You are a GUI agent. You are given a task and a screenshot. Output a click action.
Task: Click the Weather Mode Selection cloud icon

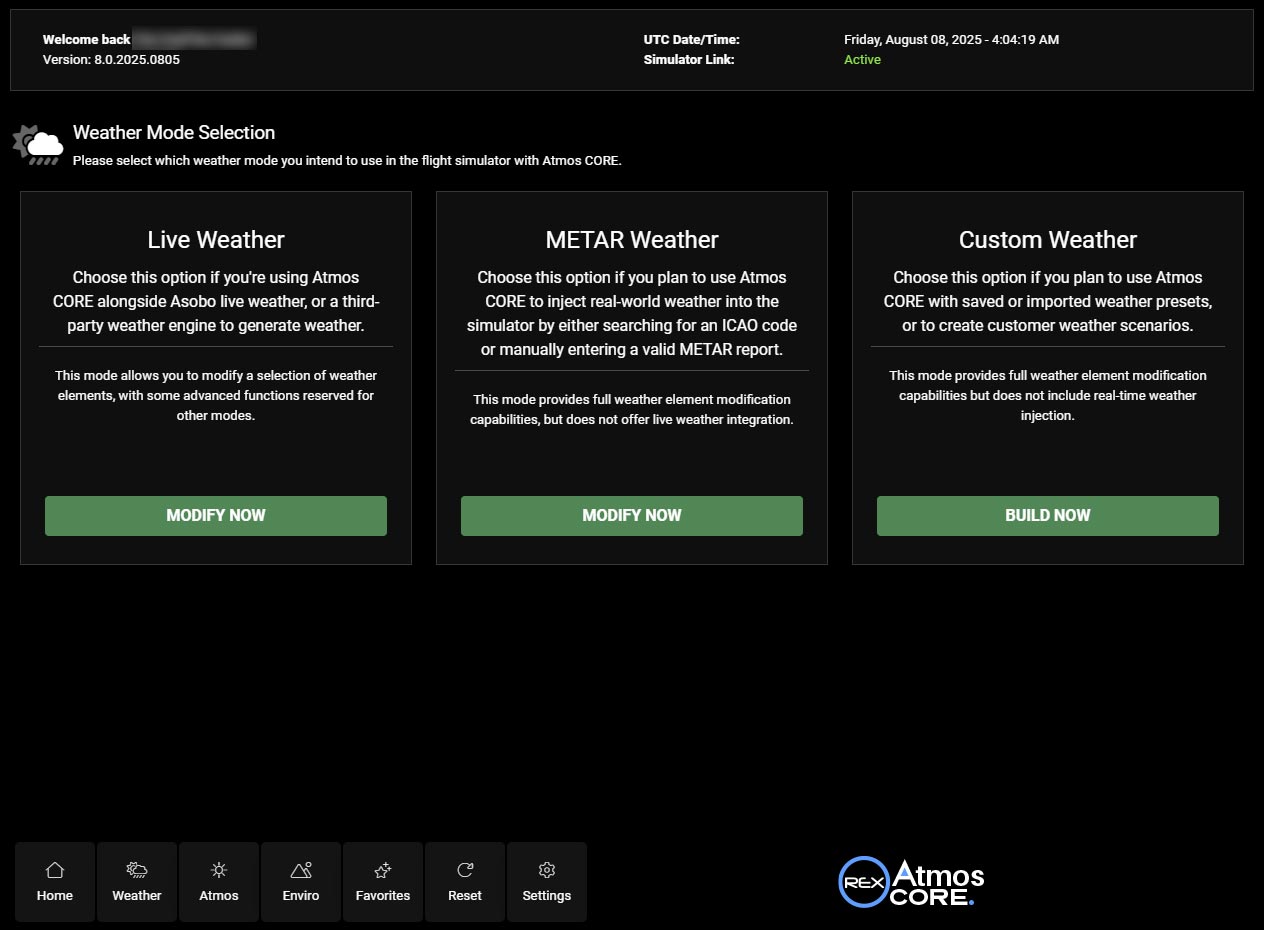tap(37, 143)
